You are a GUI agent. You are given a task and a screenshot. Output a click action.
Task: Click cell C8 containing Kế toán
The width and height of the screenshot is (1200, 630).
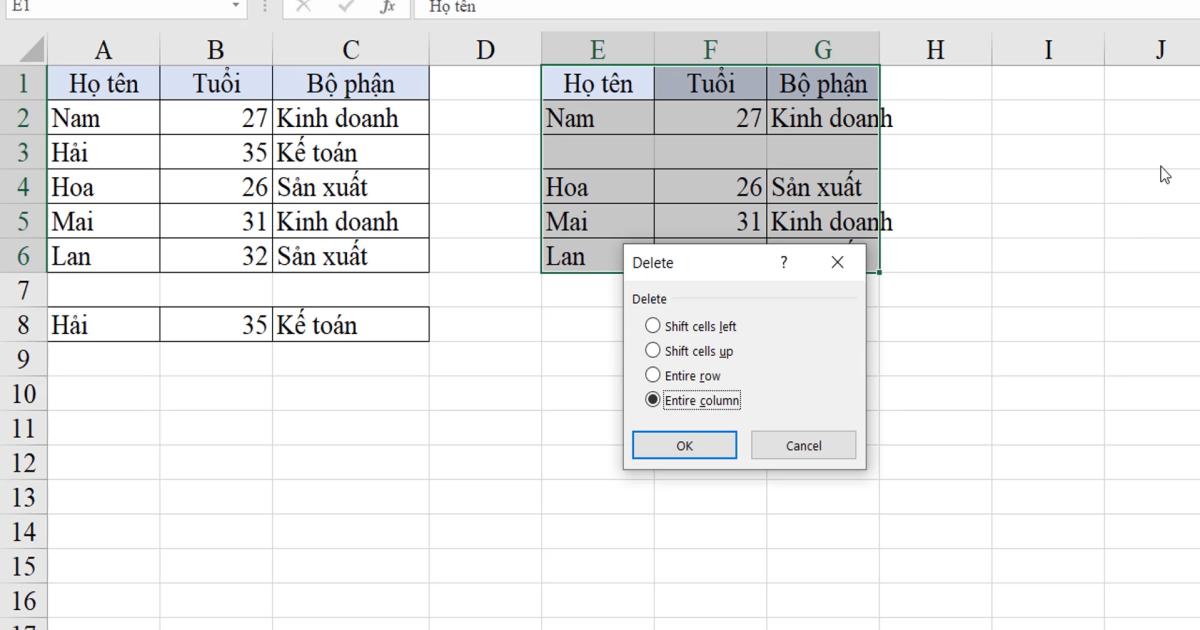350,323
